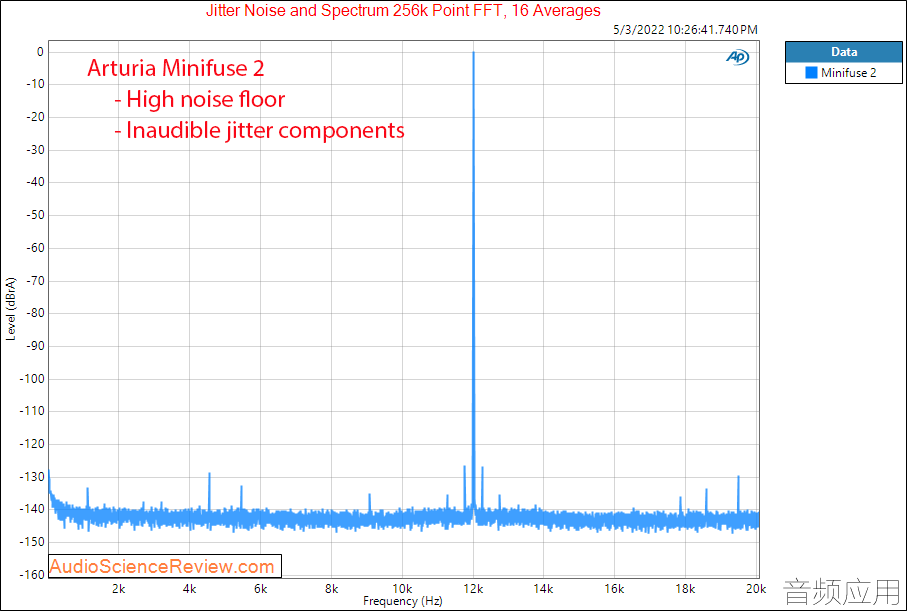Click the '20k' frequency tick label
907x611 pixels.
click(x=756, y=589)
